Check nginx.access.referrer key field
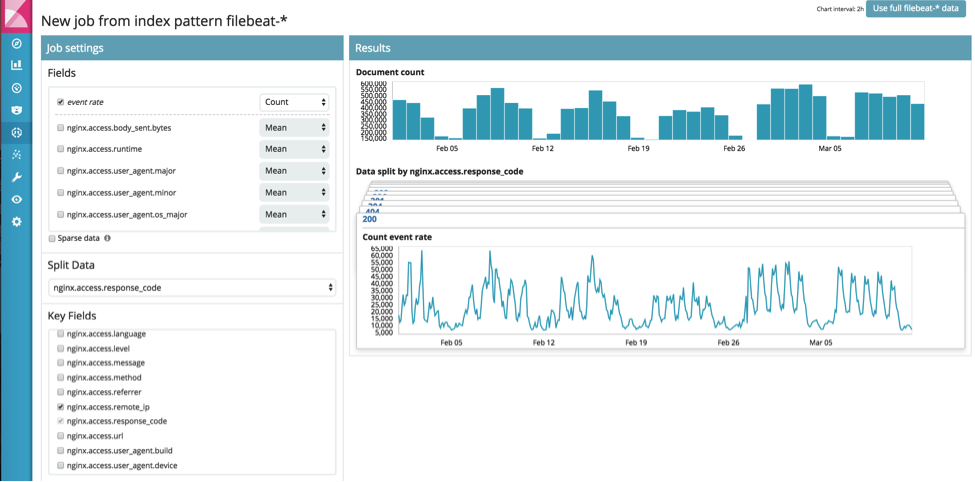 60,392
